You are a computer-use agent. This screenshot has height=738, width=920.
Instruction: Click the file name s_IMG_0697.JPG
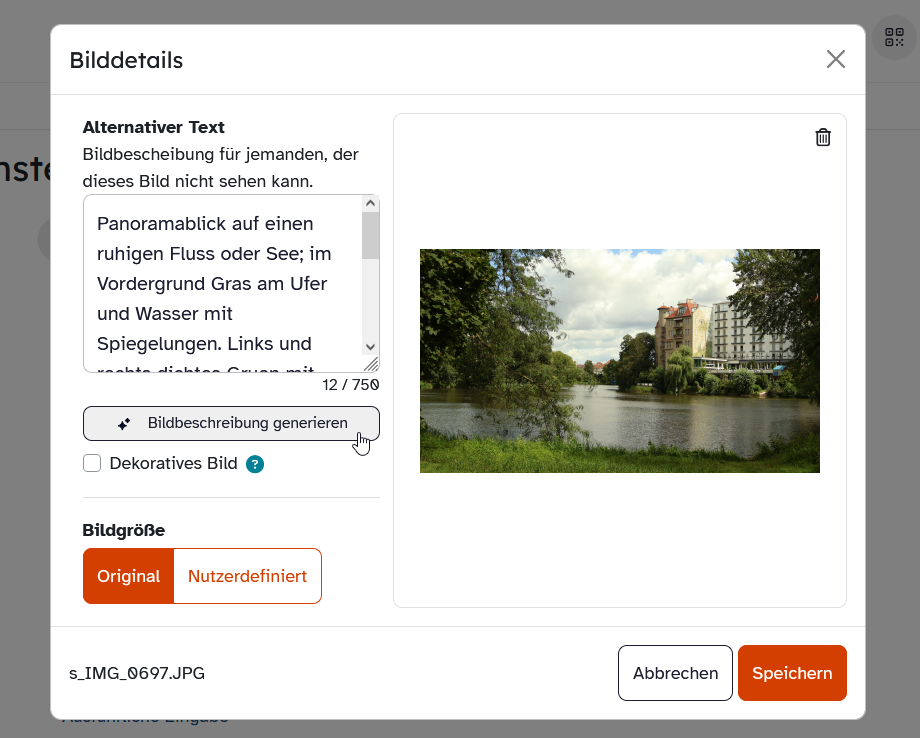point(137,673)
